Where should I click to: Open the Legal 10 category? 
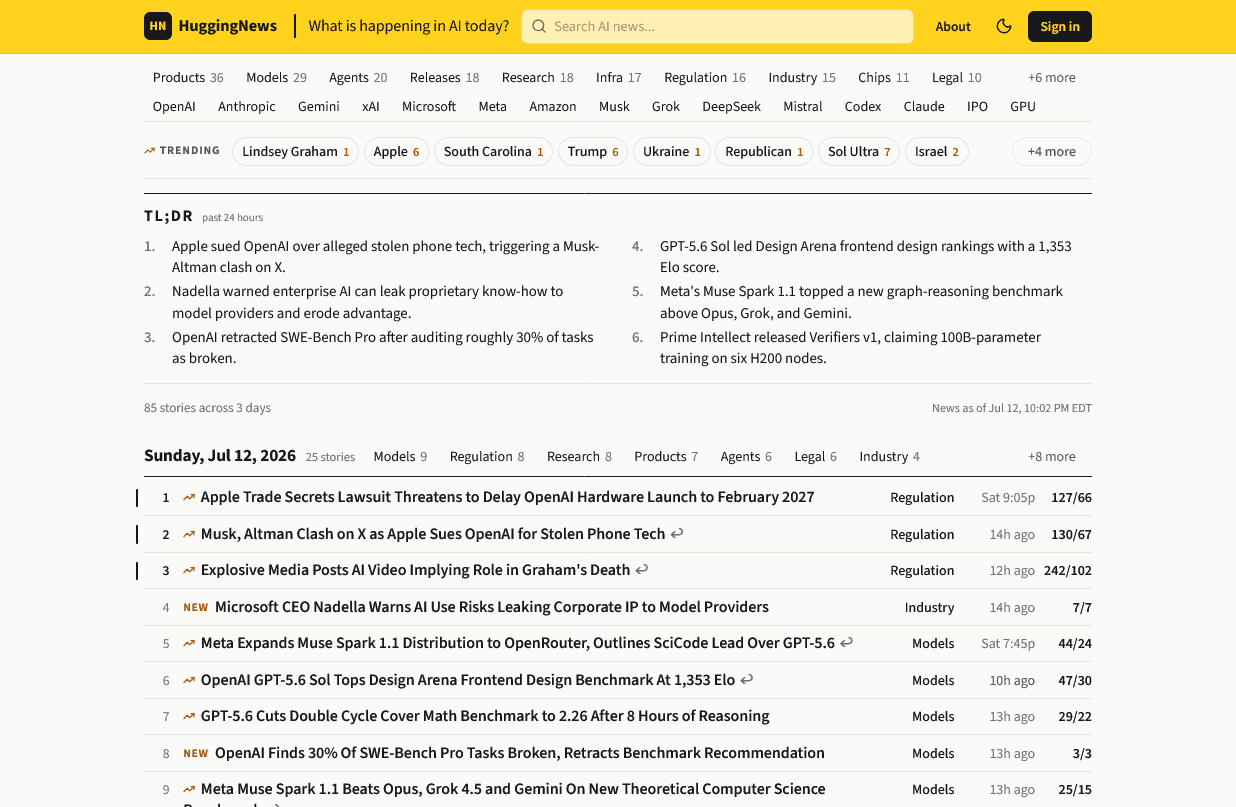tap(957, 77)
